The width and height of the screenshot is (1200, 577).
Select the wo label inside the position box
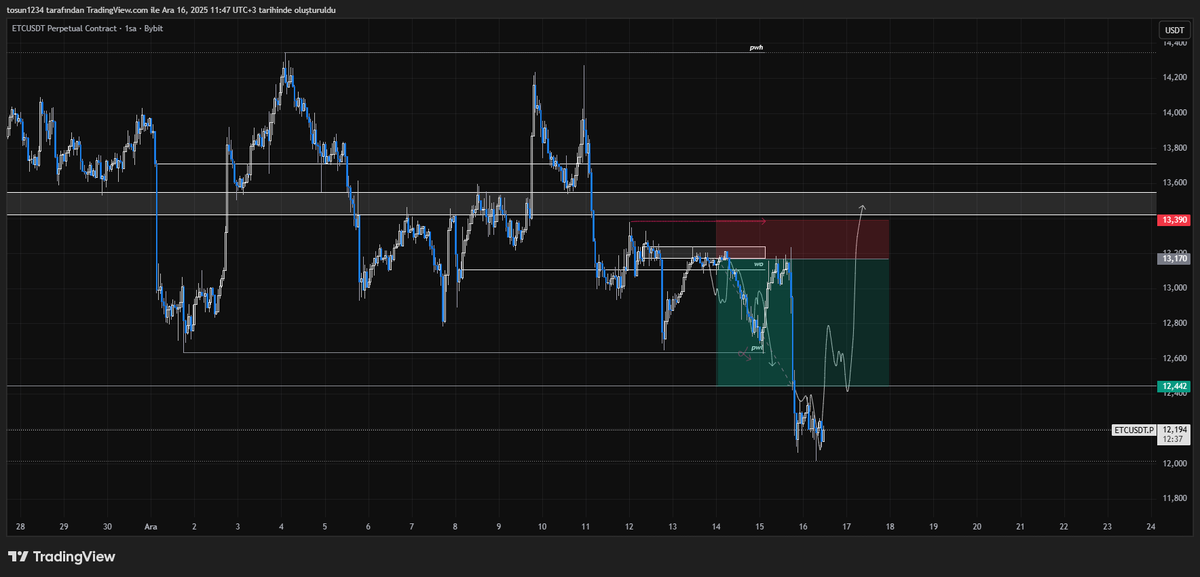coord(758,264)
